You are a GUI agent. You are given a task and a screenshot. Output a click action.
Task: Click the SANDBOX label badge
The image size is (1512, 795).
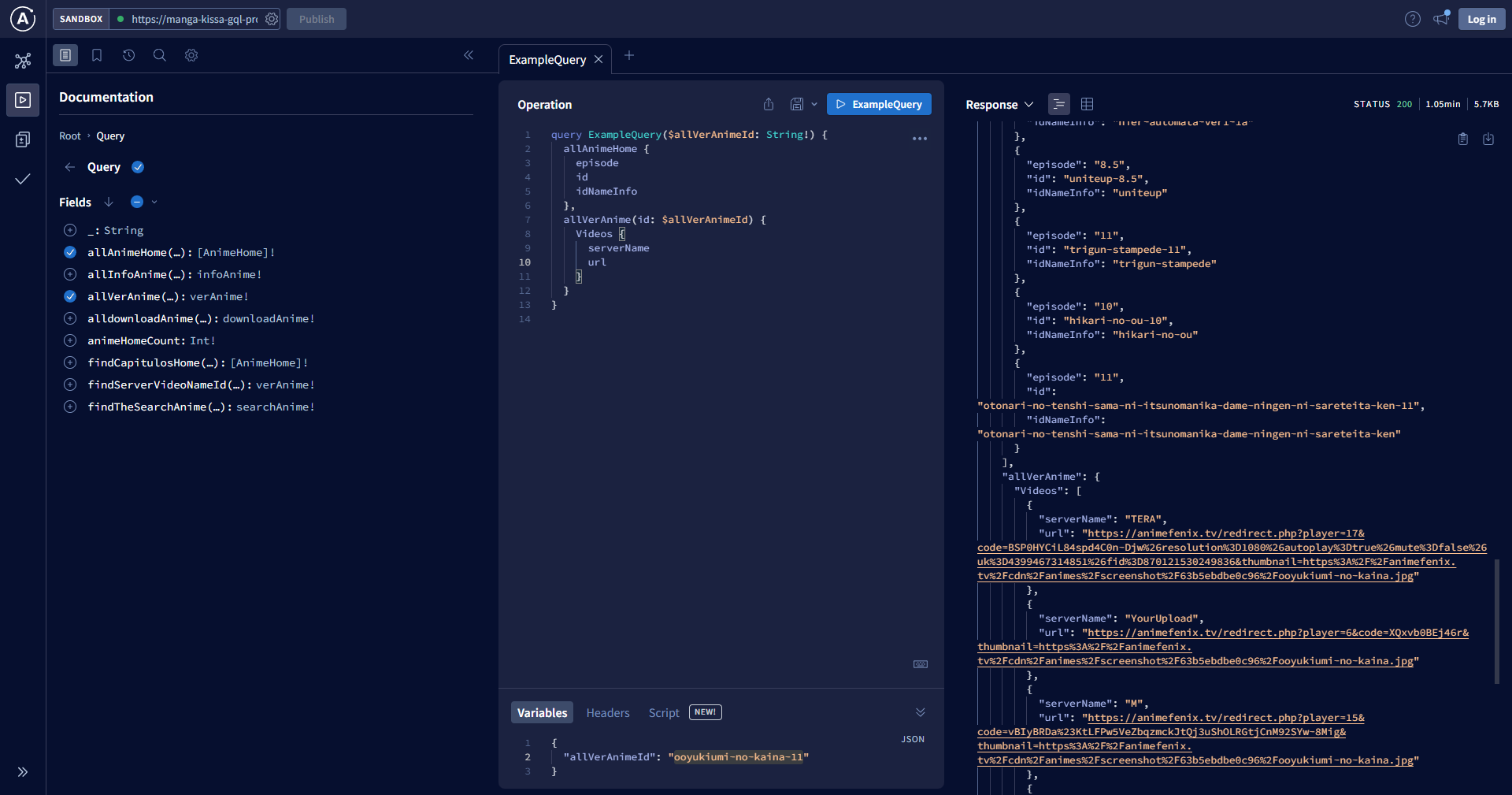tap(81, 19)
